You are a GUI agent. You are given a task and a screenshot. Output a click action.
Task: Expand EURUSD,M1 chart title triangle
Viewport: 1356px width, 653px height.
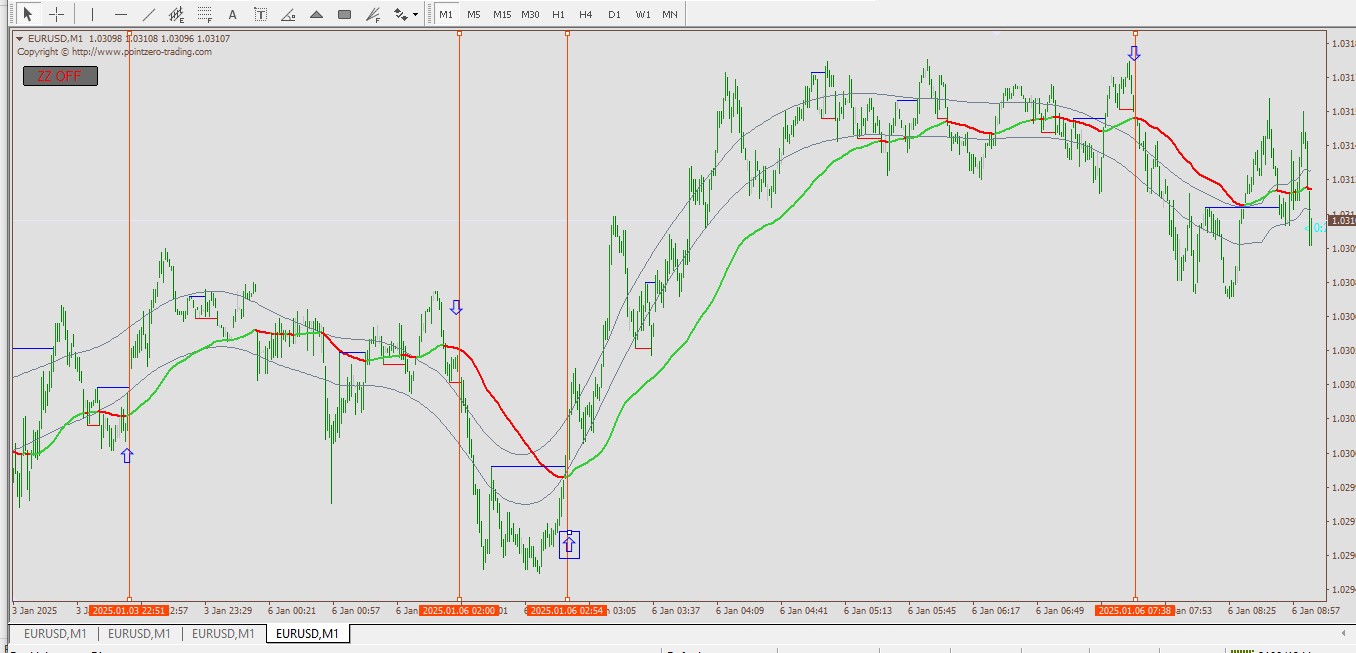point(19,39)
